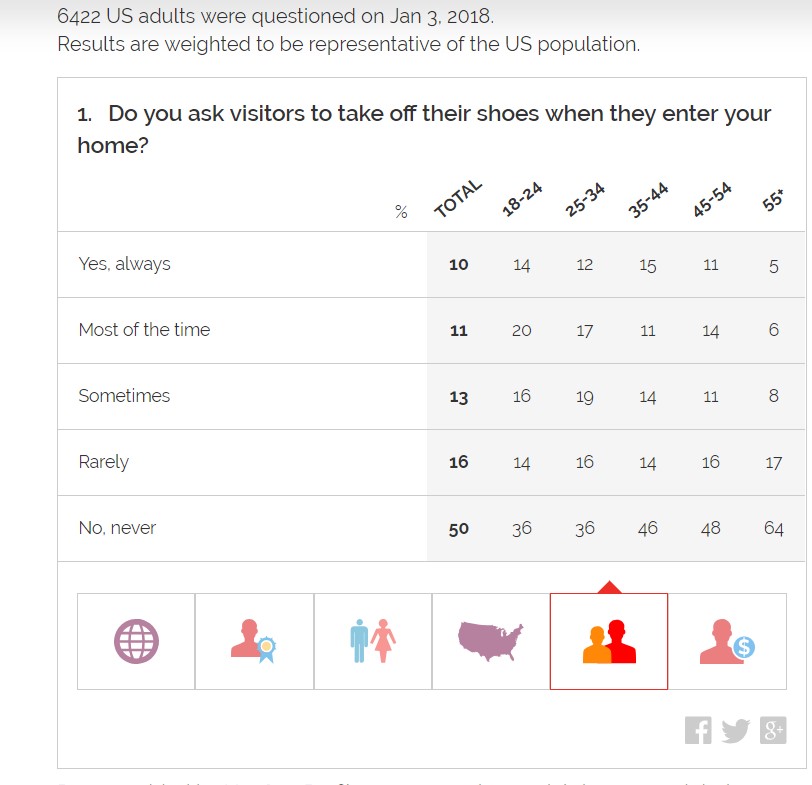Viewport: 812px width, 785px height.
Task: Click the 18-24 age column header
Action: (x=521, y=201)
